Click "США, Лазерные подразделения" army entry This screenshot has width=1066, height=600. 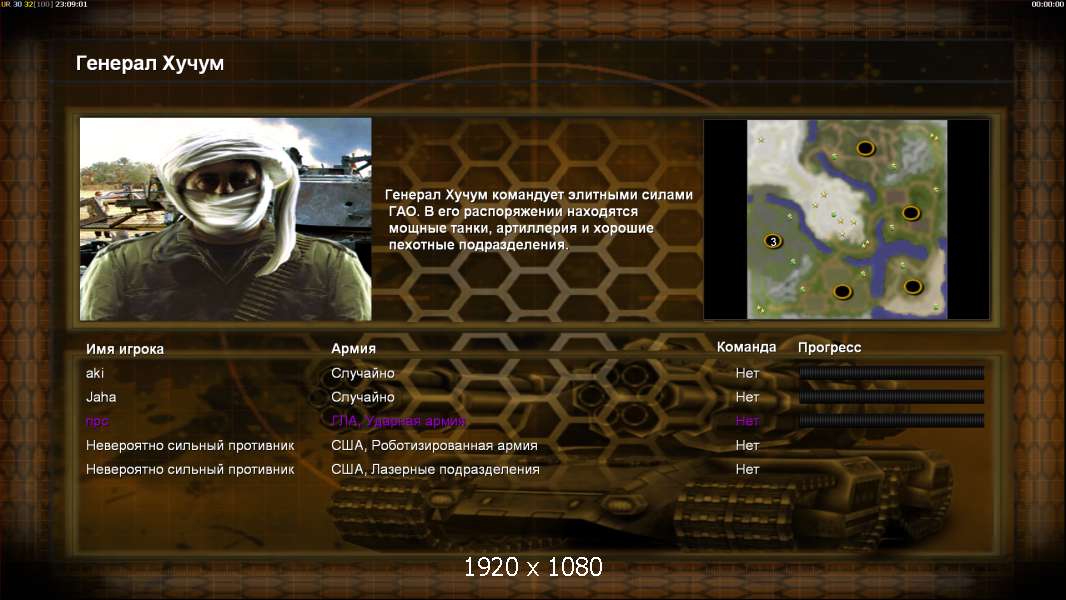click(435, 470)
